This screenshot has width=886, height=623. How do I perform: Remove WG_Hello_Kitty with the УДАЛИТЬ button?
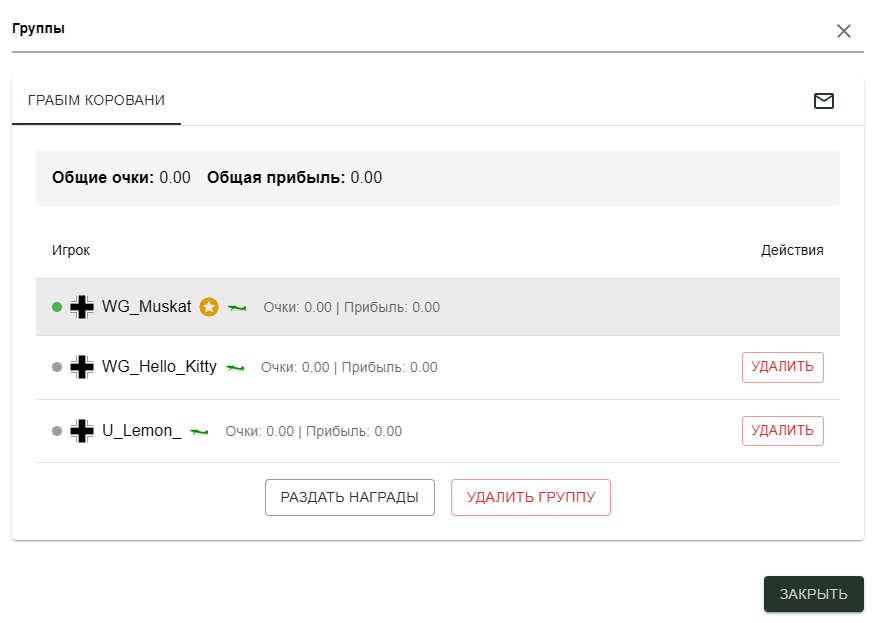tap(782, 367)
